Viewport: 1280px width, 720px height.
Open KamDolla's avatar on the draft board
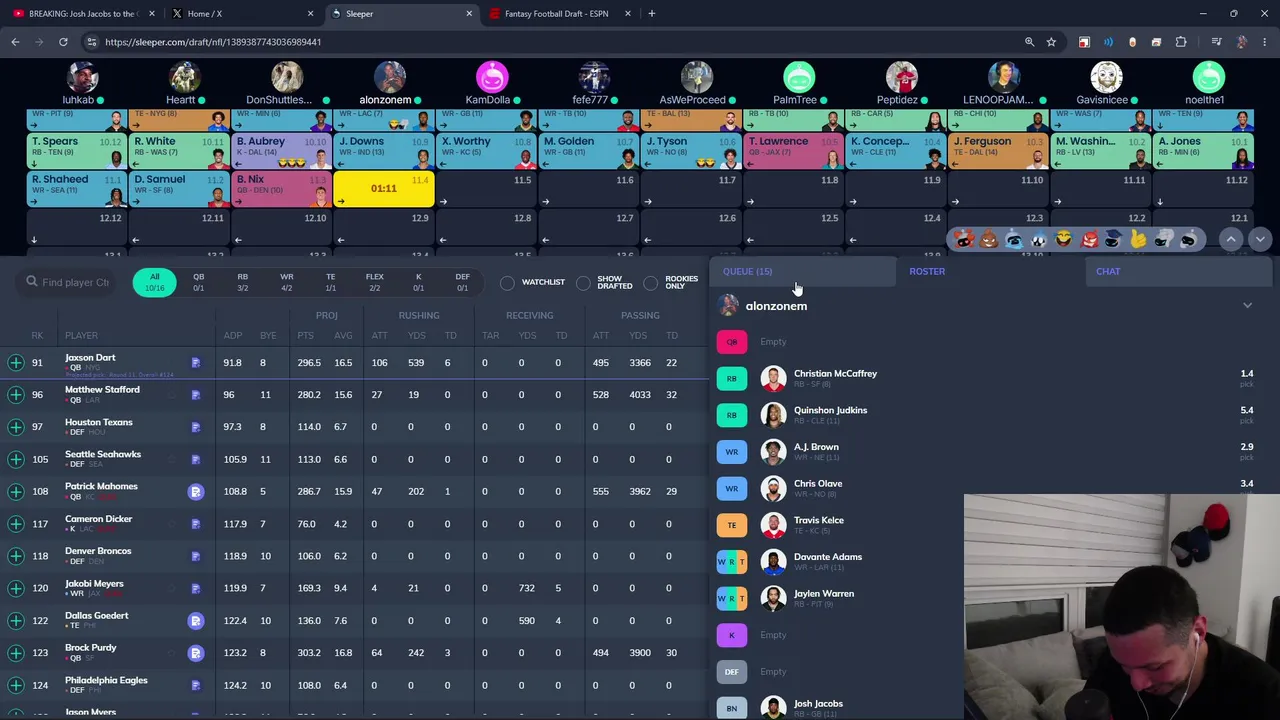point(491,77)
